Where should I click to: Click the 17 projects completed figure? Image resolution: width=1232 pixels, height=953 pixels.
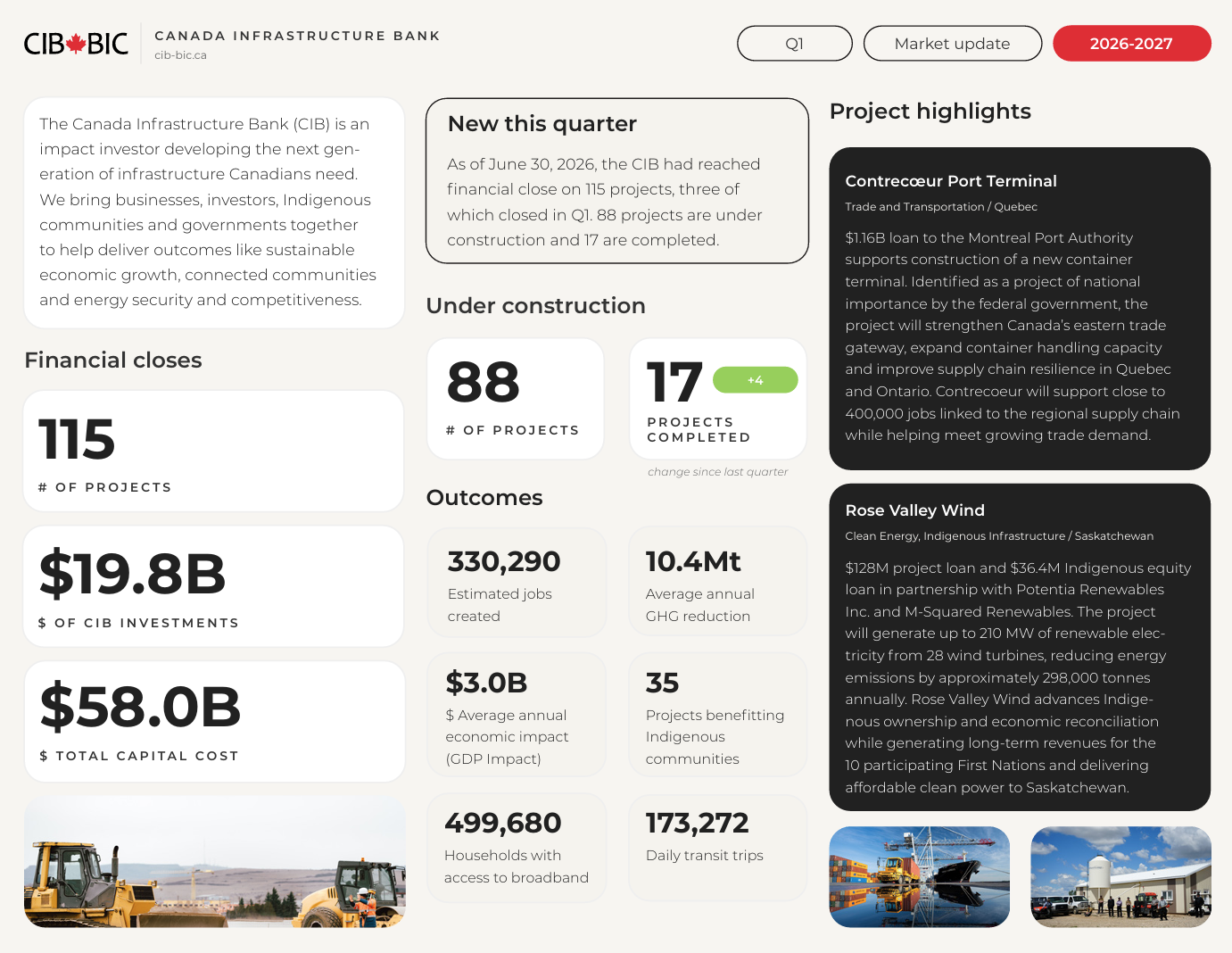coord(674,382)
